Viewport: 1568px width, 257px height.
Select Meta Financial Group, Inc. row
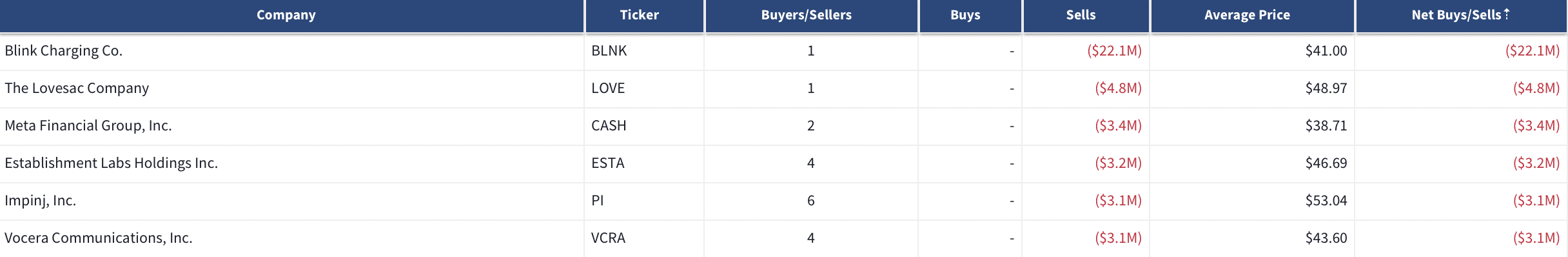tap(88, 125)
